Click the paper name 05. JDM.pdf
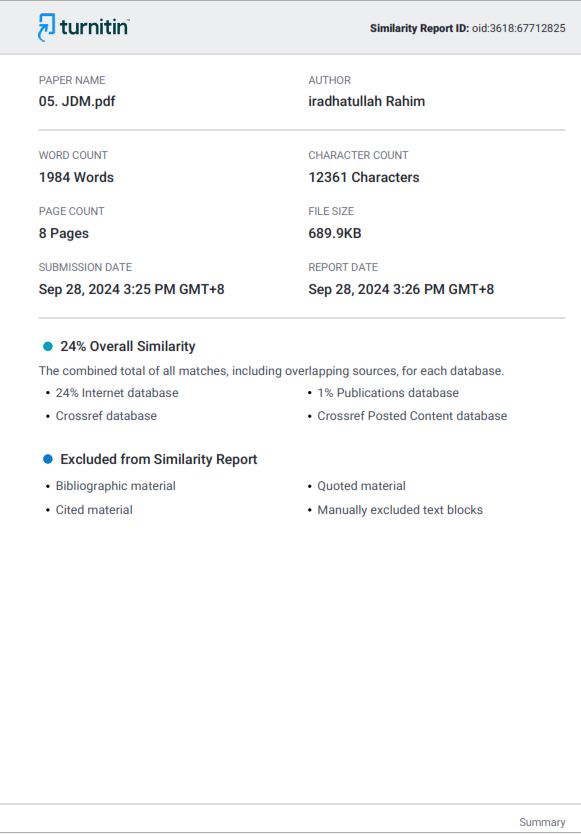The image size is (581, 834). coord(77,101)
